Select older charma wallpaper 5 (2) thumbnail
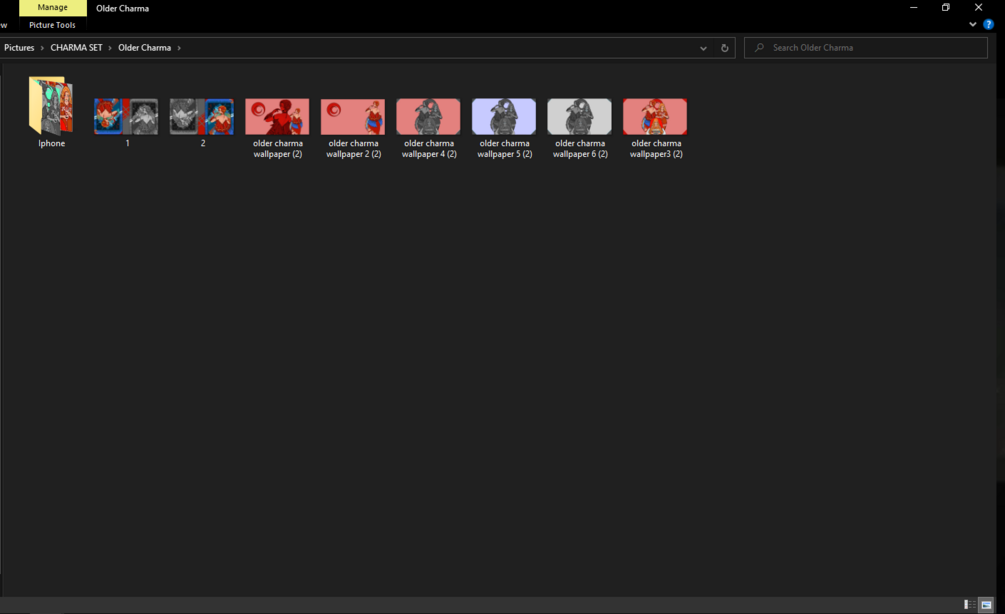The width and height of the screenshot is (1005, 614). tap(504, 116)
